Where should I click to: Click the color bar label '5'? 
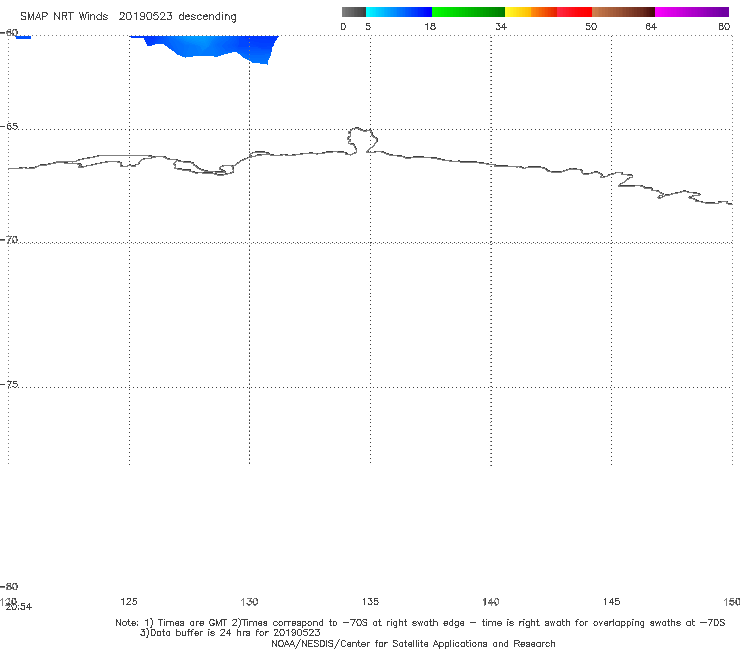368,26
